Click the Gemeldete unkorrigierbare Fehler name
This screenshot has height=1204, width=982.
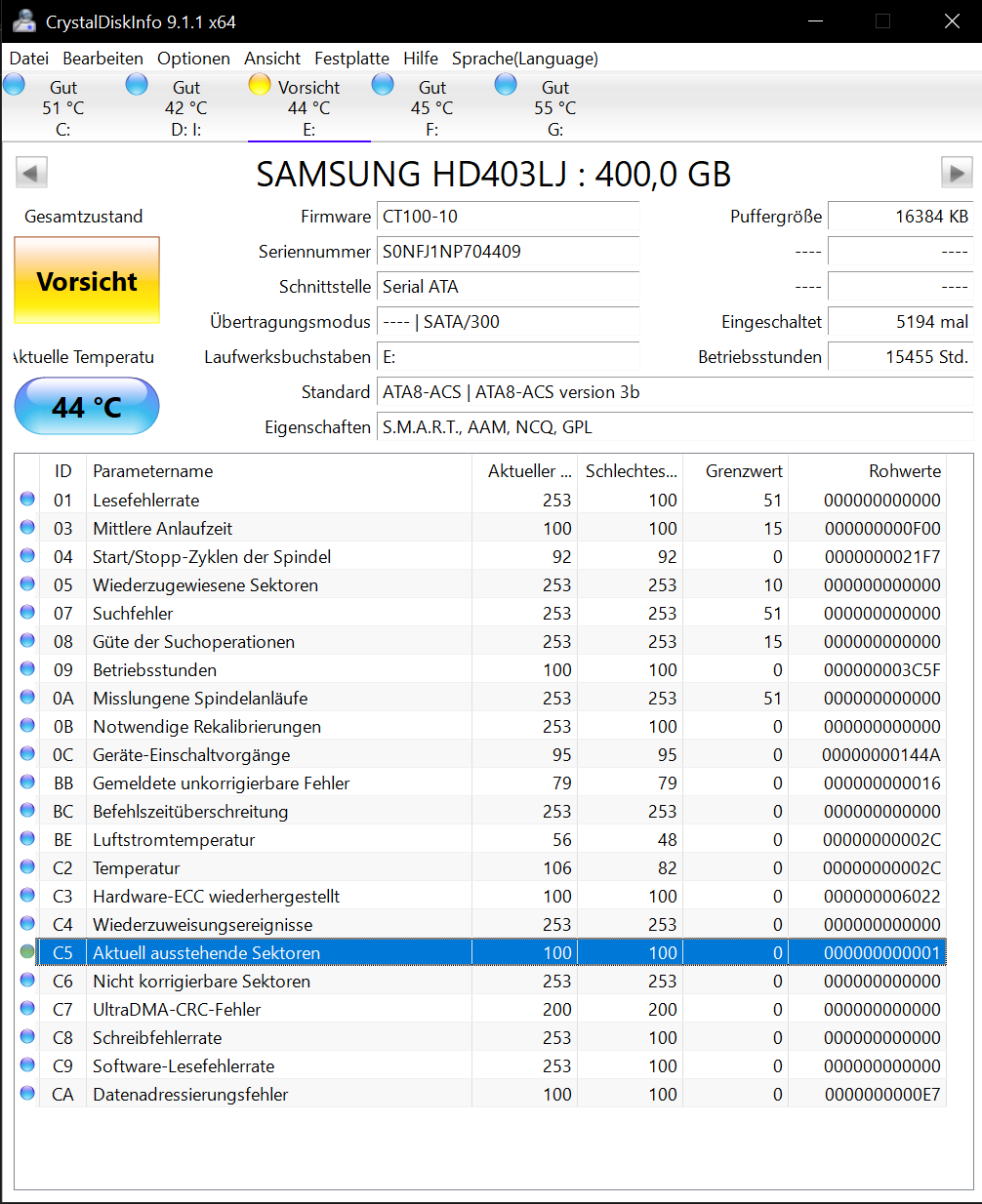point(221,783)
